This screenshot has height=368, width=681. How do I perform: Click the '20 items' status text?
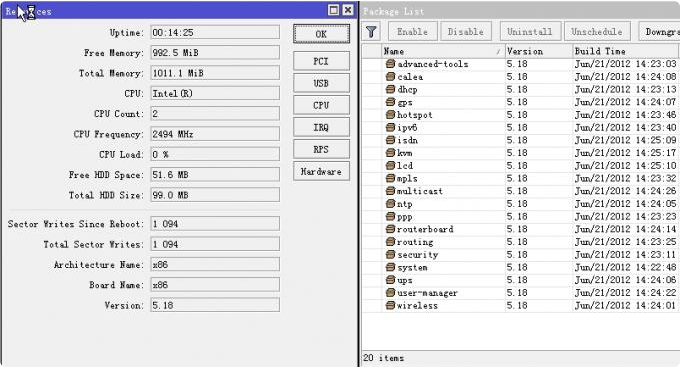tap(383, 358)
